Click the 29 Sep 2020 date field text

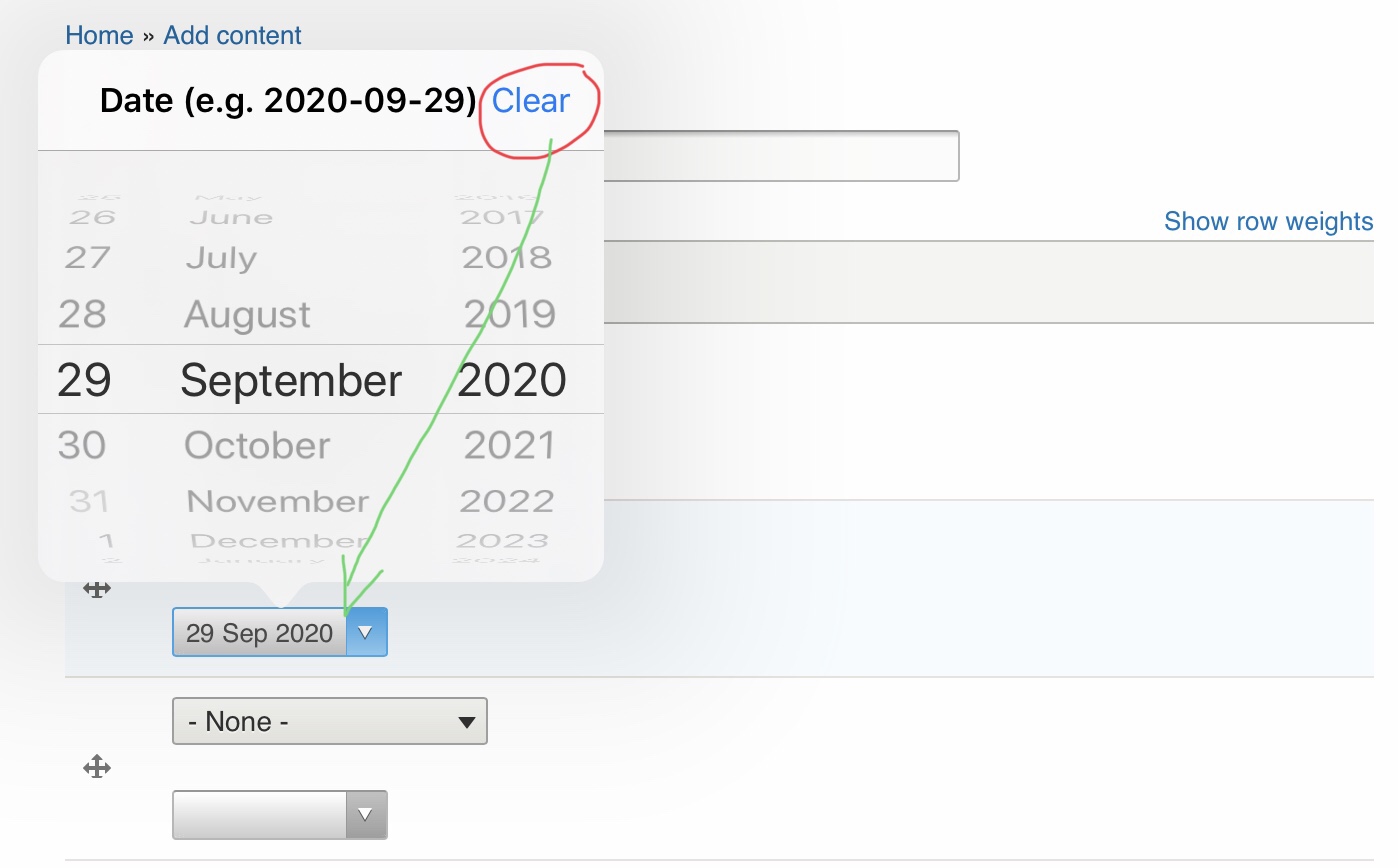tap(259, 633)
